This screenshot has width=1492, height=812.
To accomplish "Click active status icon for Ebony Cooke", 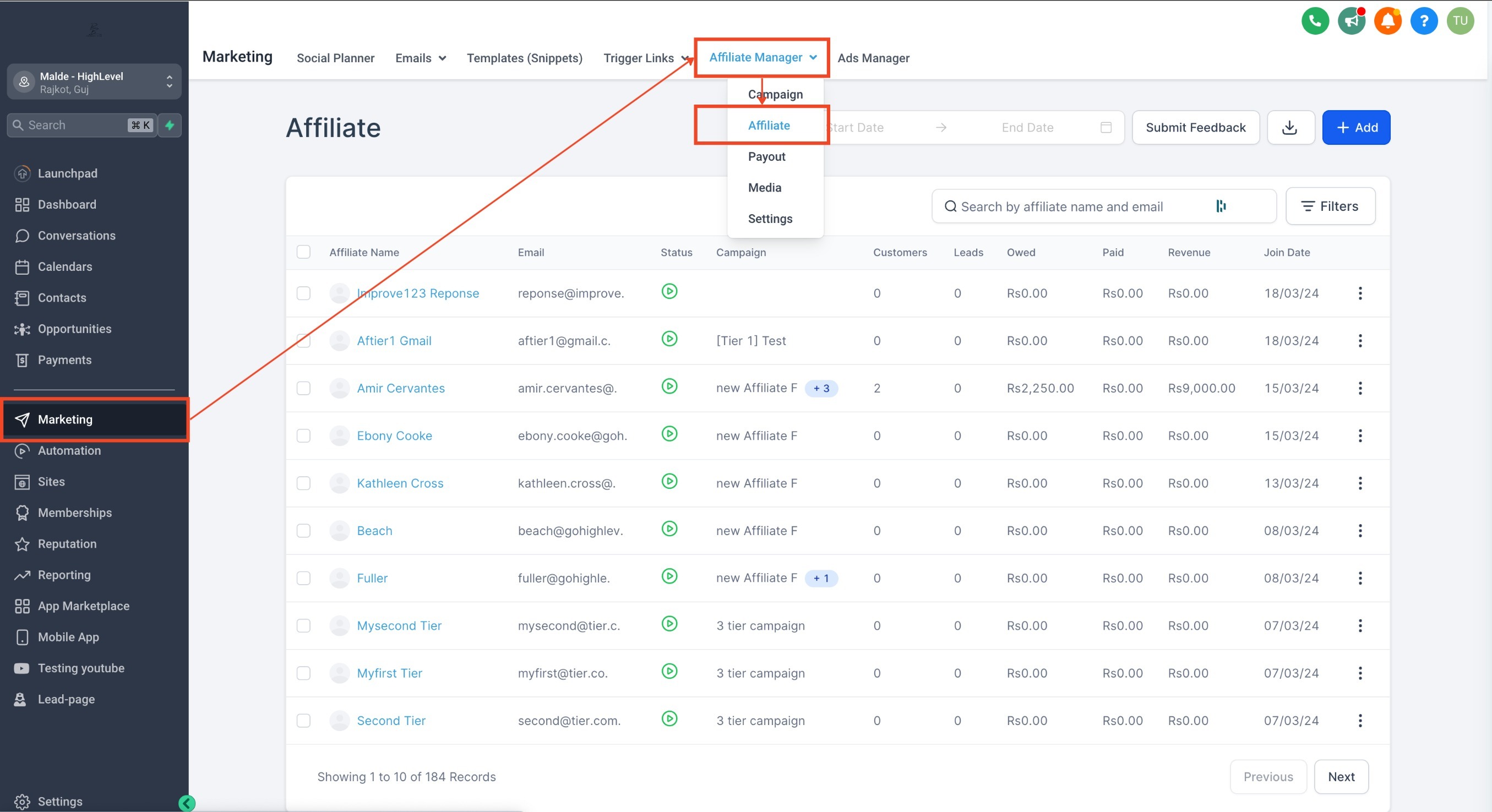I will click(669, 434).
